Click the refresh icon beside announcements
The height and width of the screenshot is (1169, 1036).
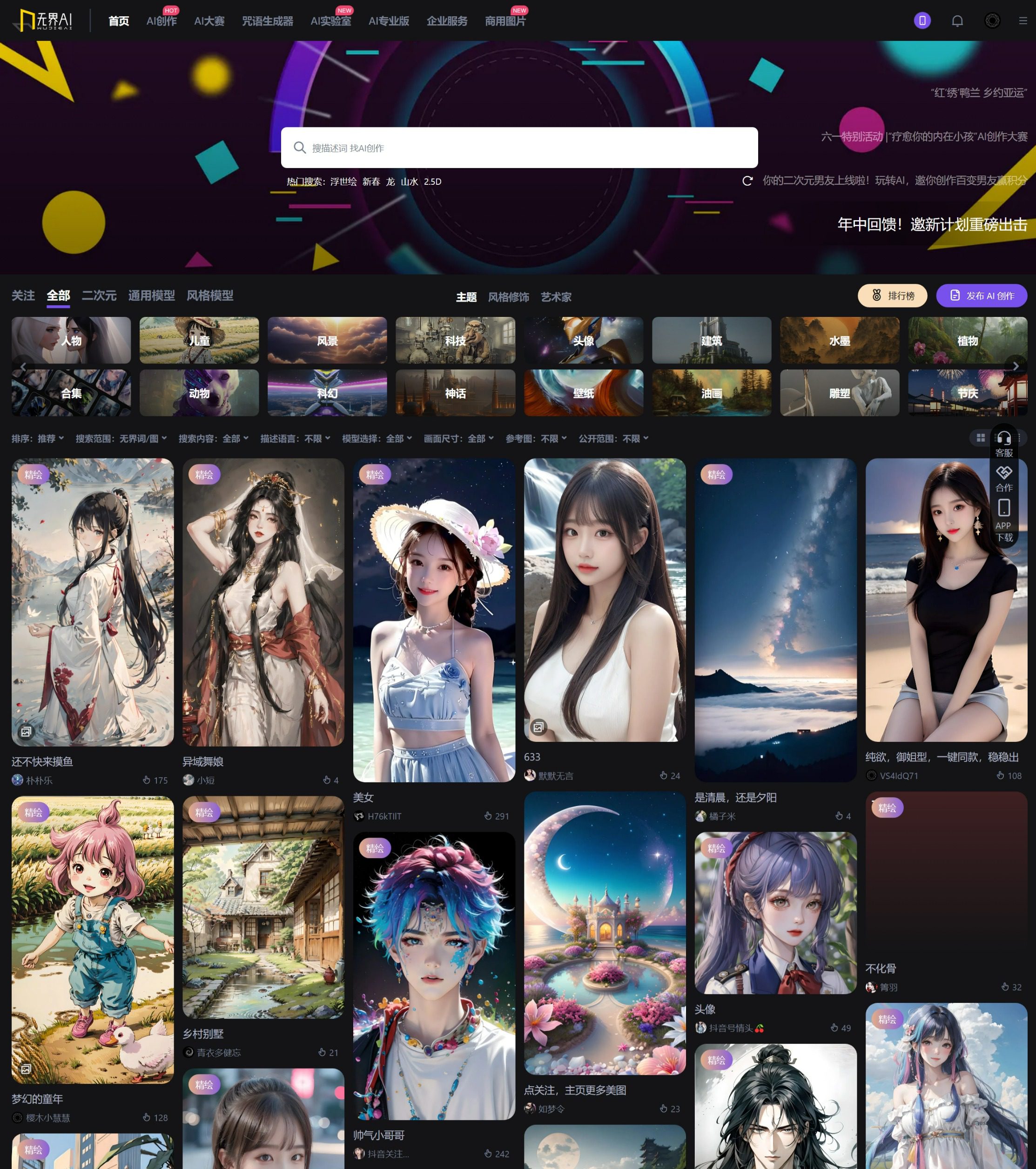[x=747, y=181]
